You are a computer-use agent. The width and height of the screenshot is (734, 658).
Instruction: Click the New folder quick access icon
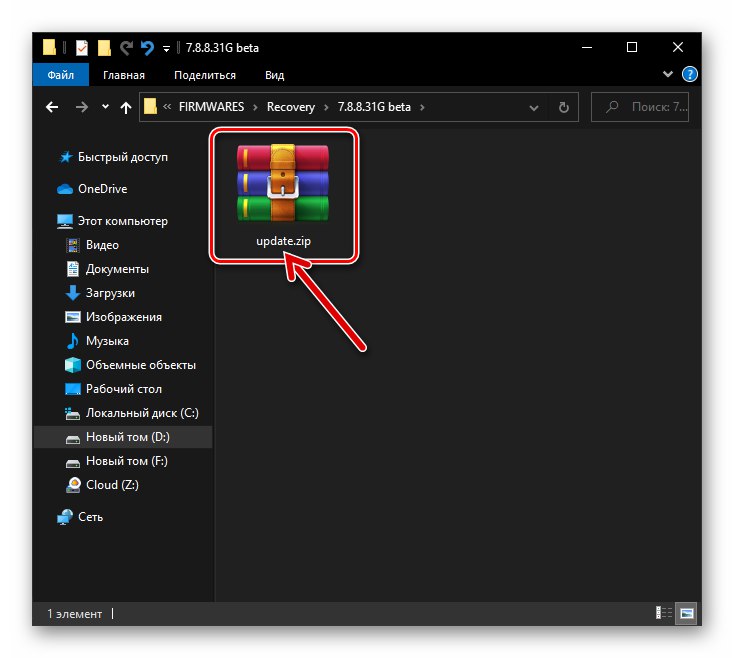tap(104, 48)
